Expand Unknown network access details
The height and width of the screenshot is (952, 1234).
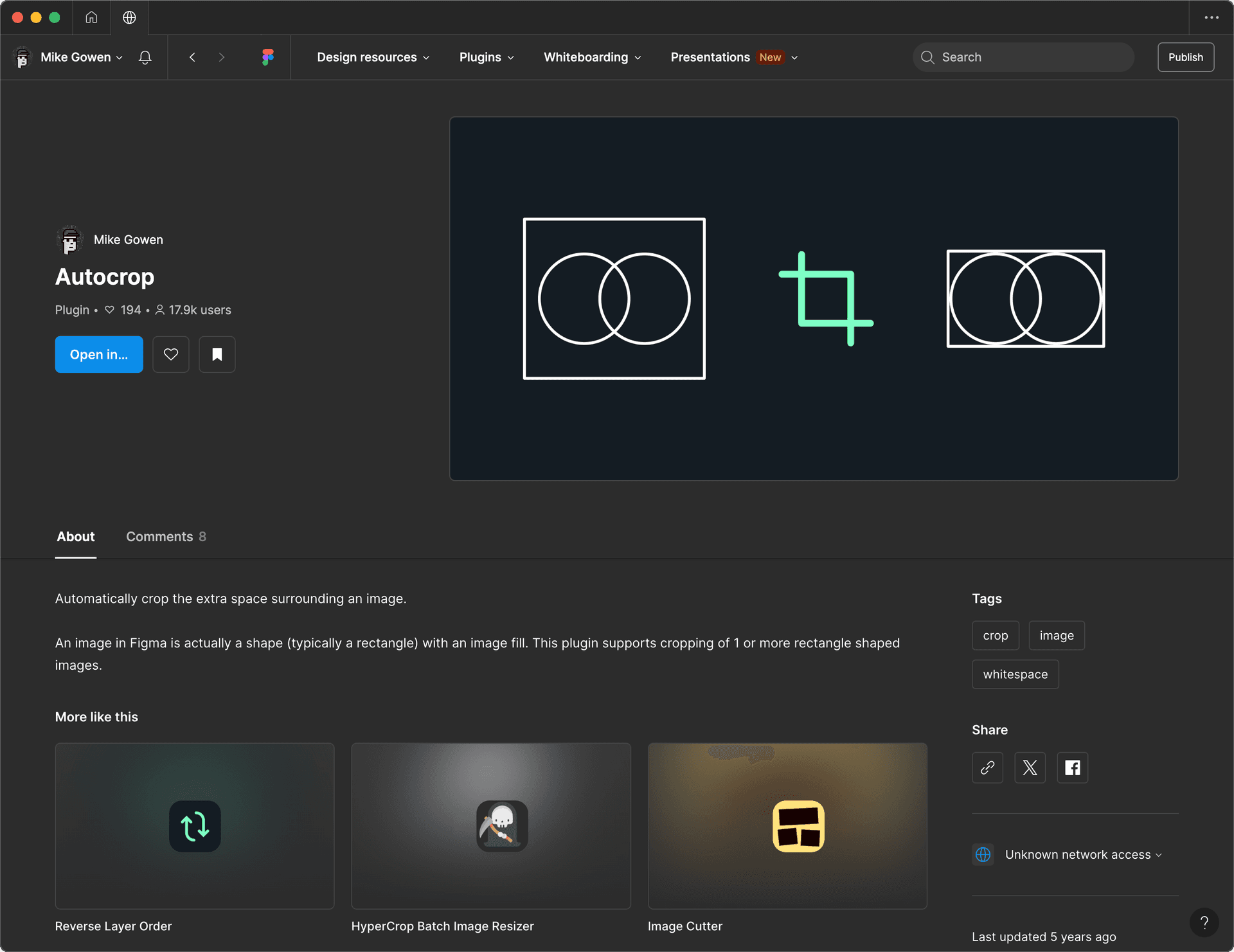pos(1068,854)
